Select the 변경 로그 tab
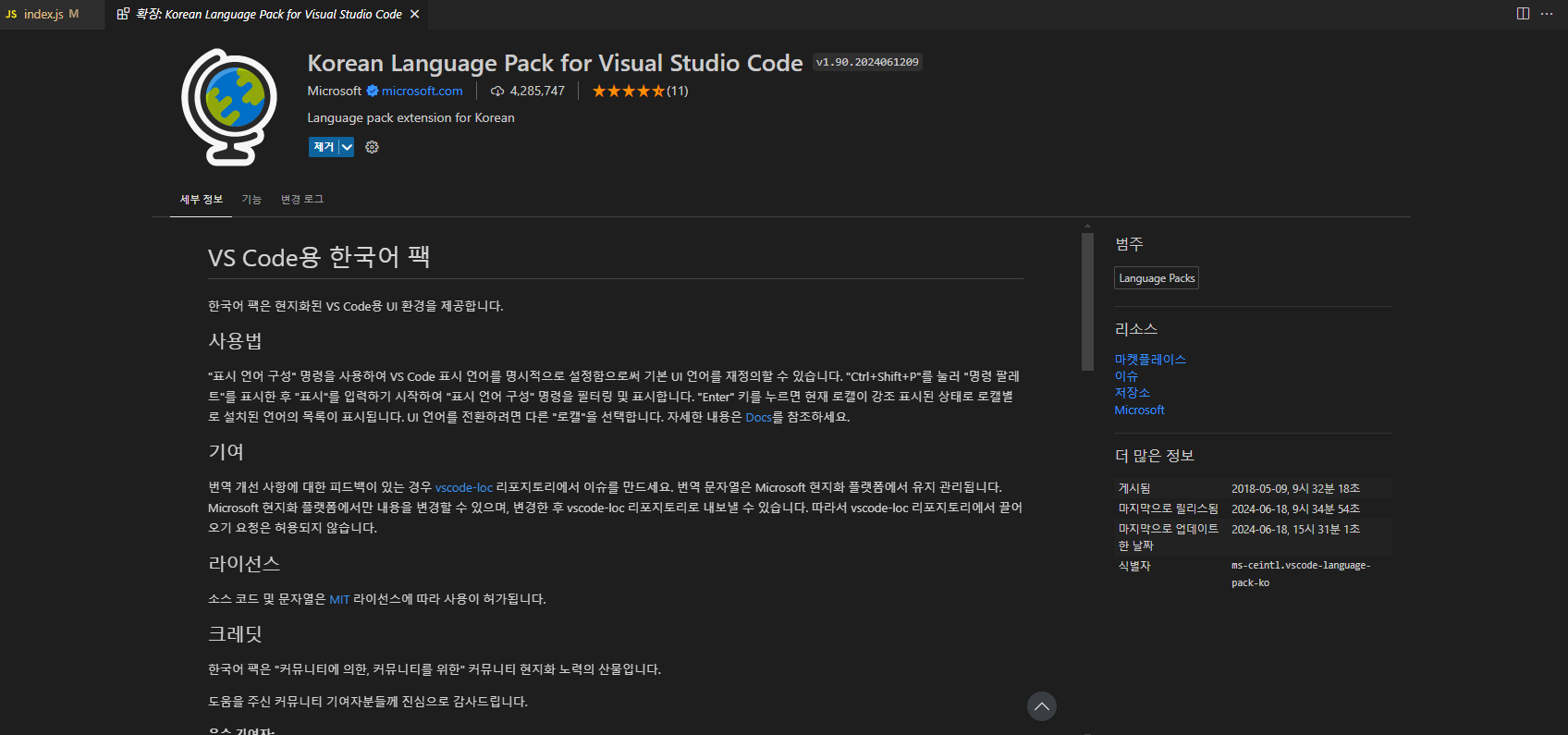Viewport: 1568px width, 735px height. [302, 200]
